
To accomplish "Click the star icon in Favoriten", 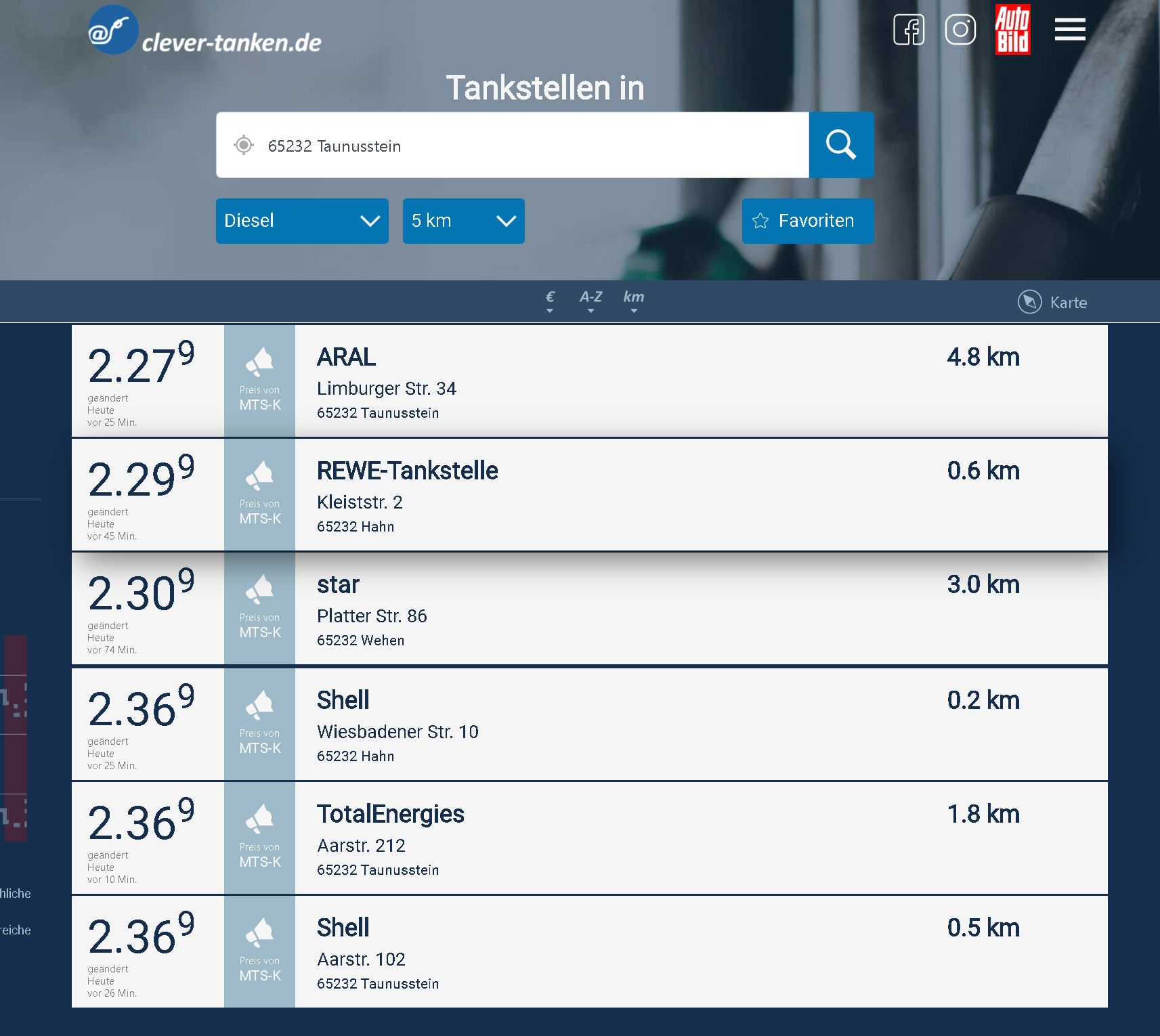I will pos(760,221).
